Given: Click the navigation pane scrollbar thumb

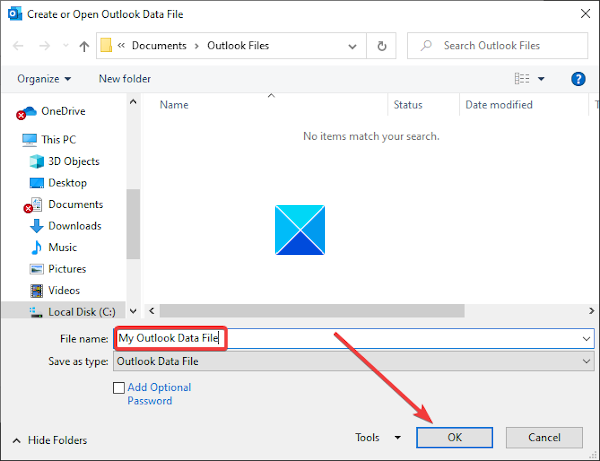Looking at the screenshot, I should point(133,224).
